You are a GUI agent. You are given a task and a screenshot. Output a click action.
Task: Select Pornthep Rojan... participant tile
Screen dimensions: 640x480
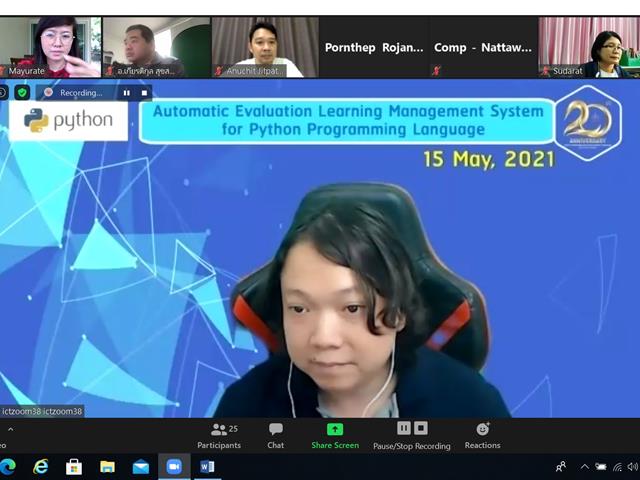(374, 47)
